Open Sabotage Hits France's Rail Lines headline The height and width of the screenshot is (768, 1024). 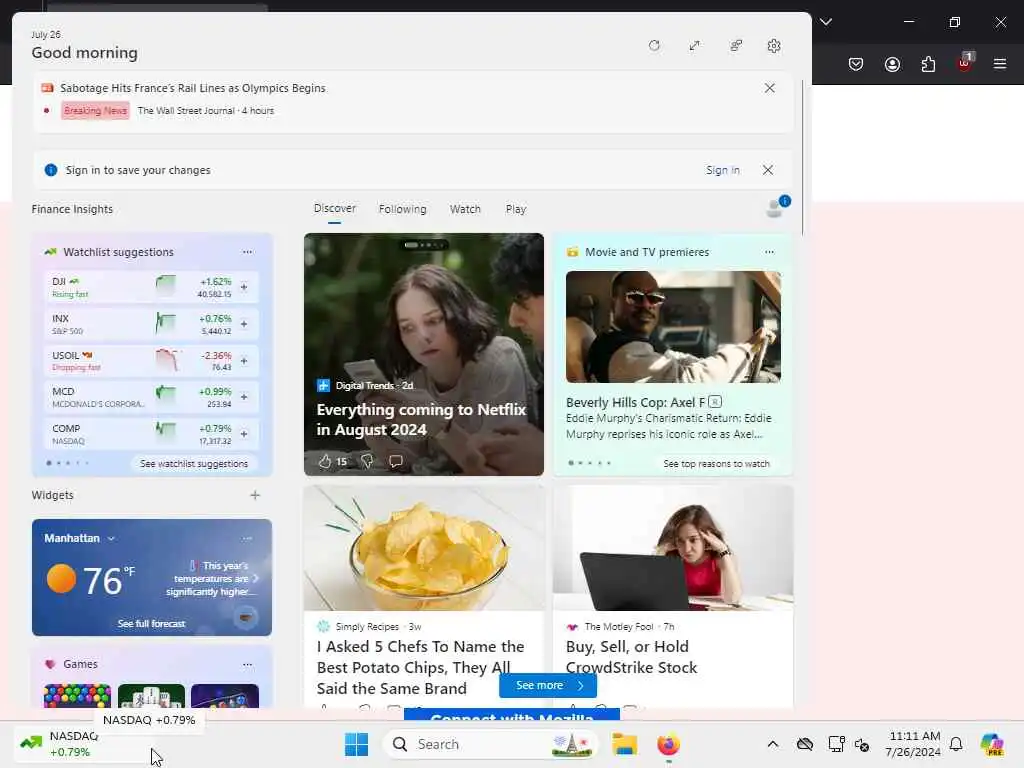pos(193,88)
